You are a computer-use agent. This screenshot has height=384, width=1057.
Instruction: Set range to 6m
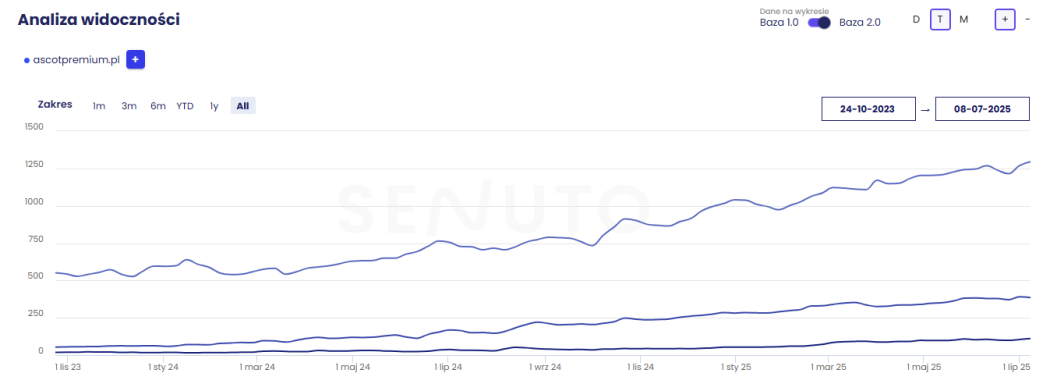point(158,106)
